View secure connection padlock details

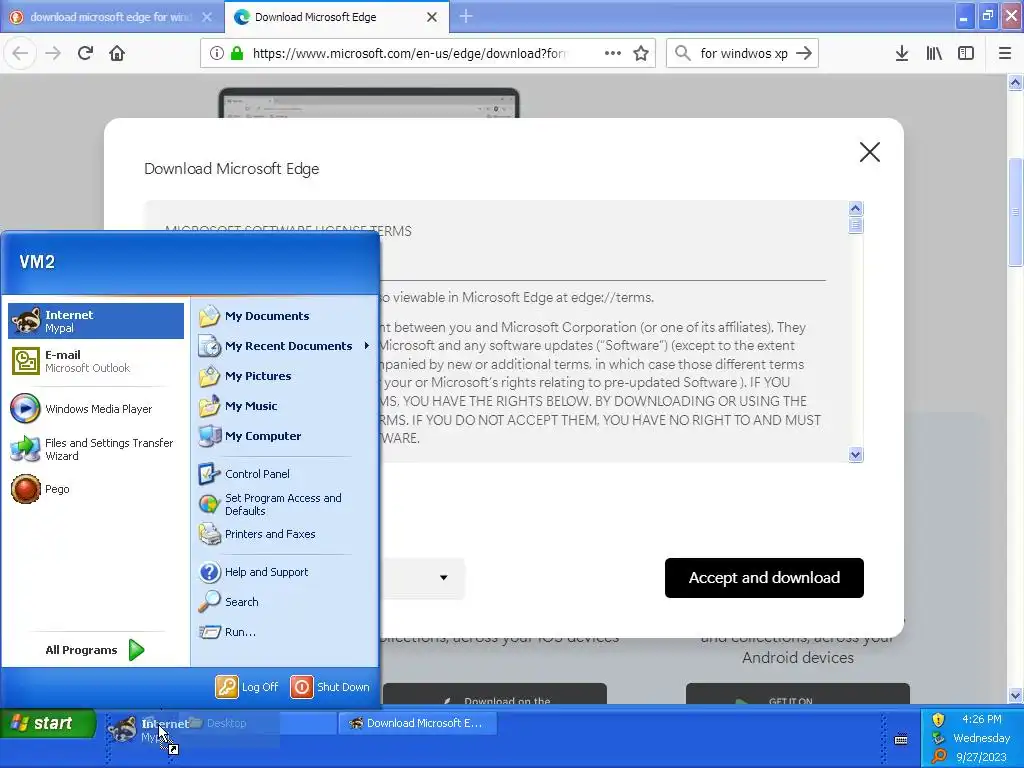click(x=236, y=54)
